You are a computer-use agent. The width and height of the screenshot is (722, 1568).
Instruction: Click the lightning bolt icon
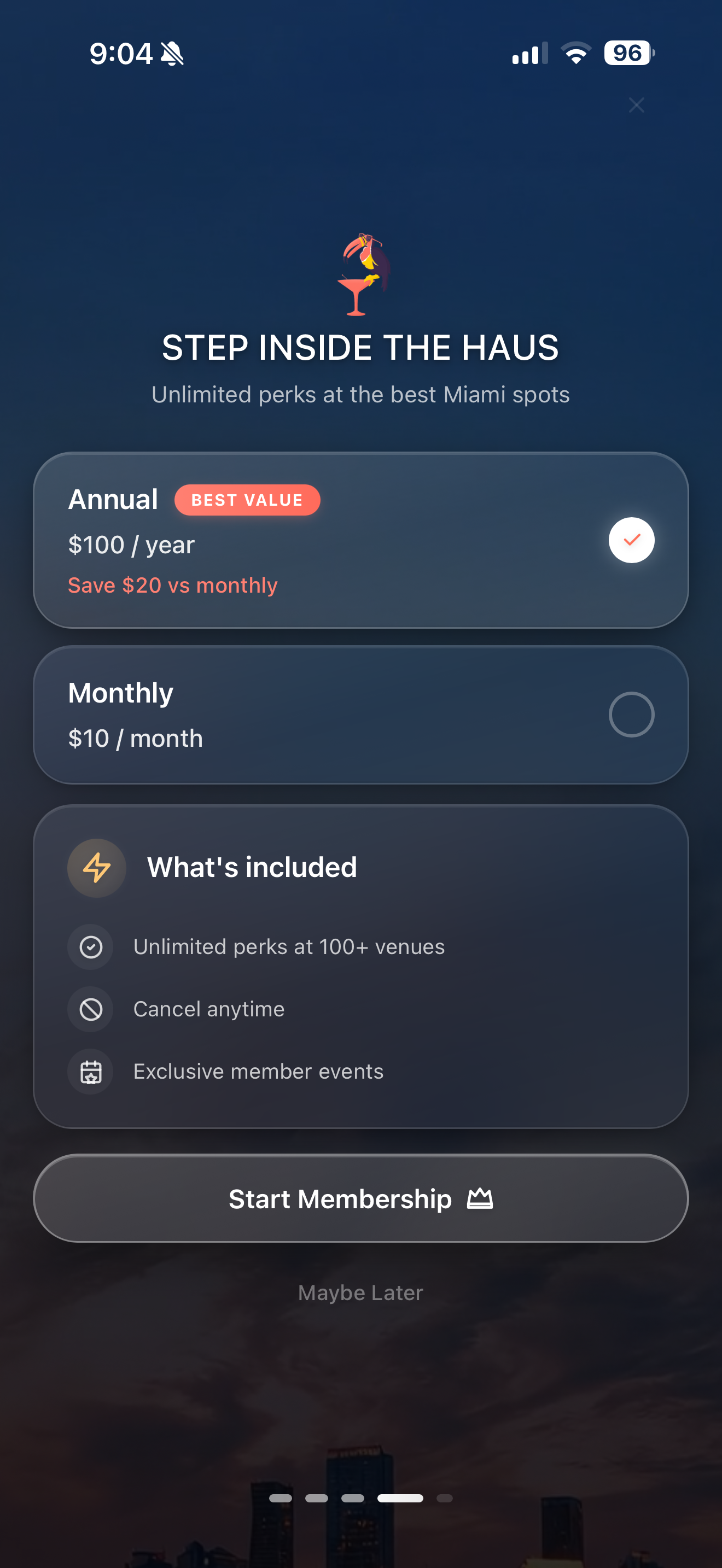(97, 868)
